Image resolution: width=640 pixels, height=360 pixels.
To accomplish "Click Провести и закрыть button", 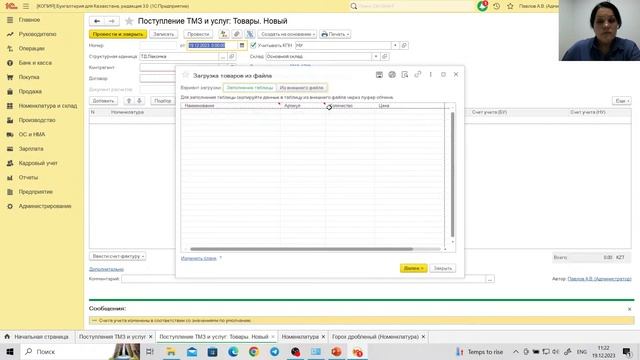I will click(118, 34).
